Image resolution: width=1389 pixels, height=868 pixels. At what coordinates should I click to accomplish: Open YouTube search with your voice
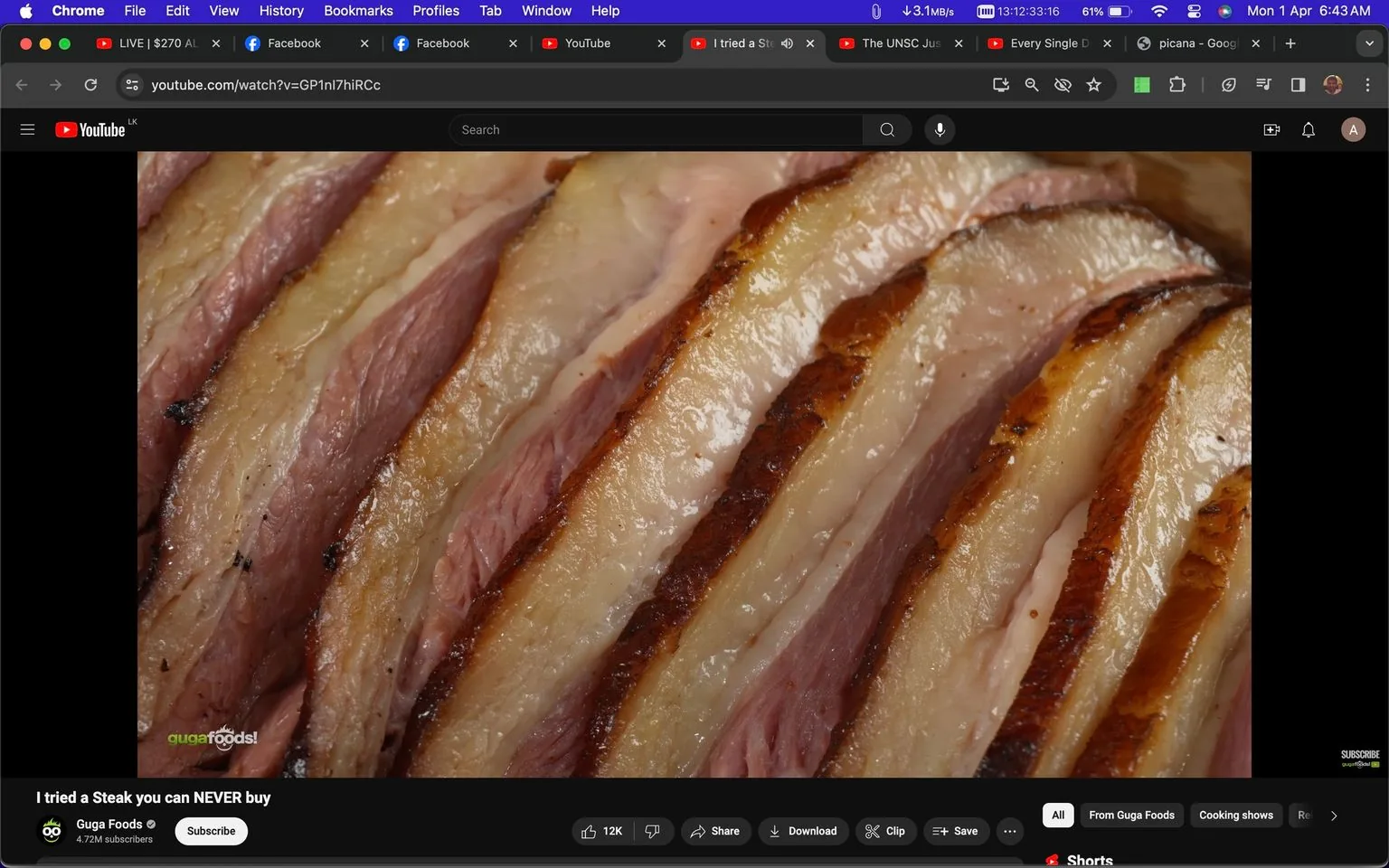click(x=940, y=129)
